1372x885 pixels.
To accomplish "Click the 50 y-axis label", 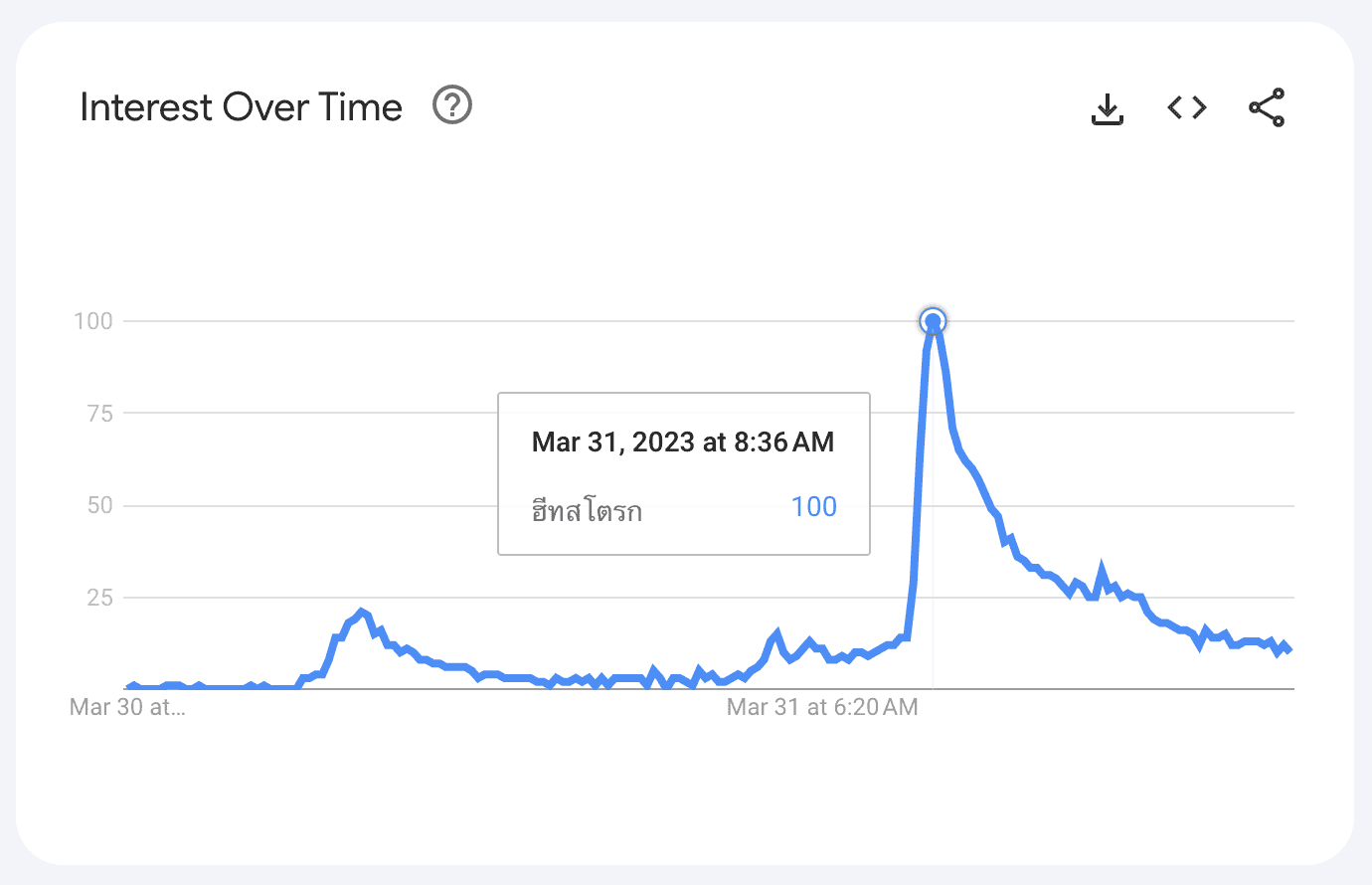I will coord(99,505).
